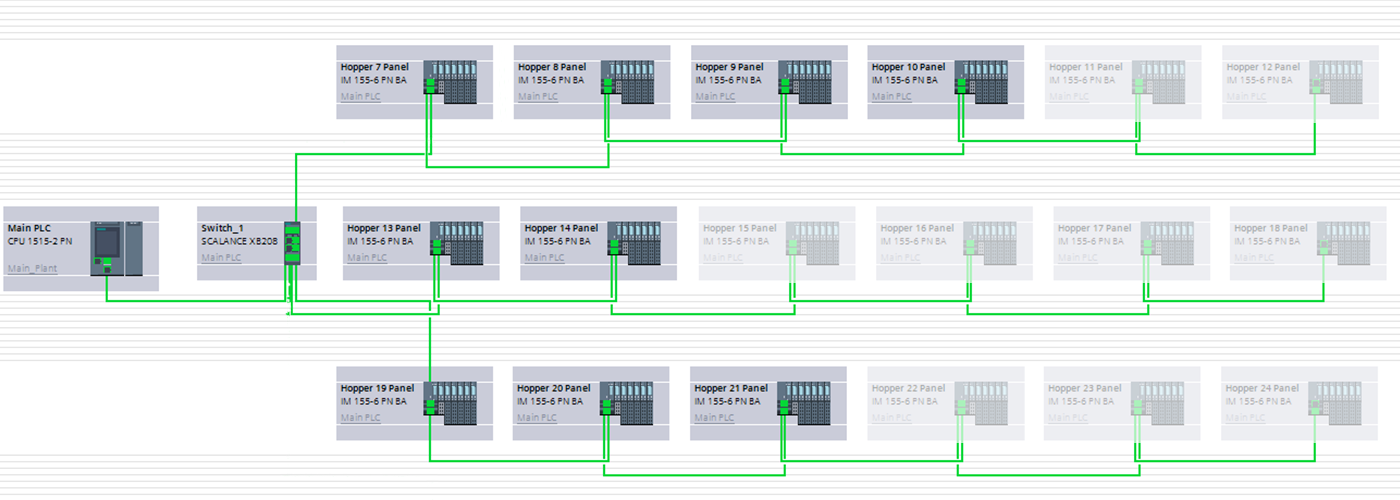Open the Main PLC link in Hopper 7 Panel
The height and width of the screenshot is (500, 1400).
[x=360, y=97]
